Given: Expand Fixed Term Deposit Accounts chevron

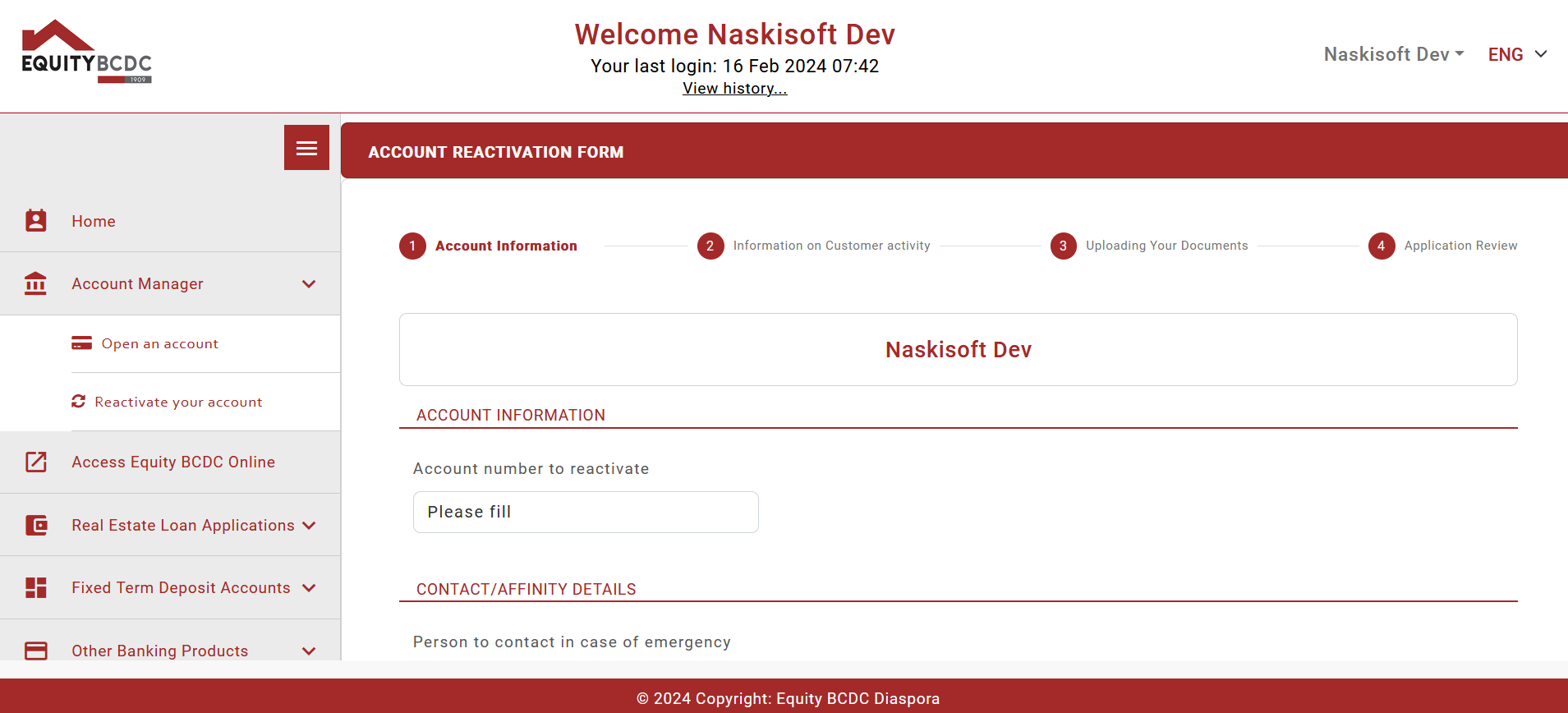Looking at the screenshot, I should click(x=309, y=587).
